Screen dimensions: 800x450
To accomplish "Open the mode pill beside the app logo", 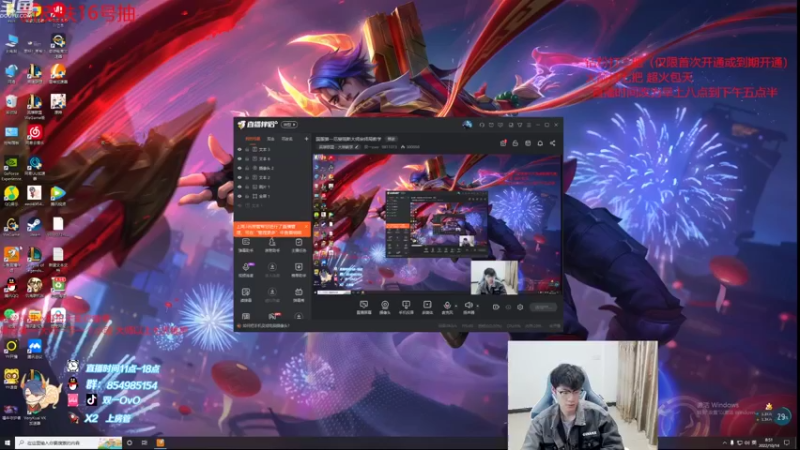I will click(289, 124).
